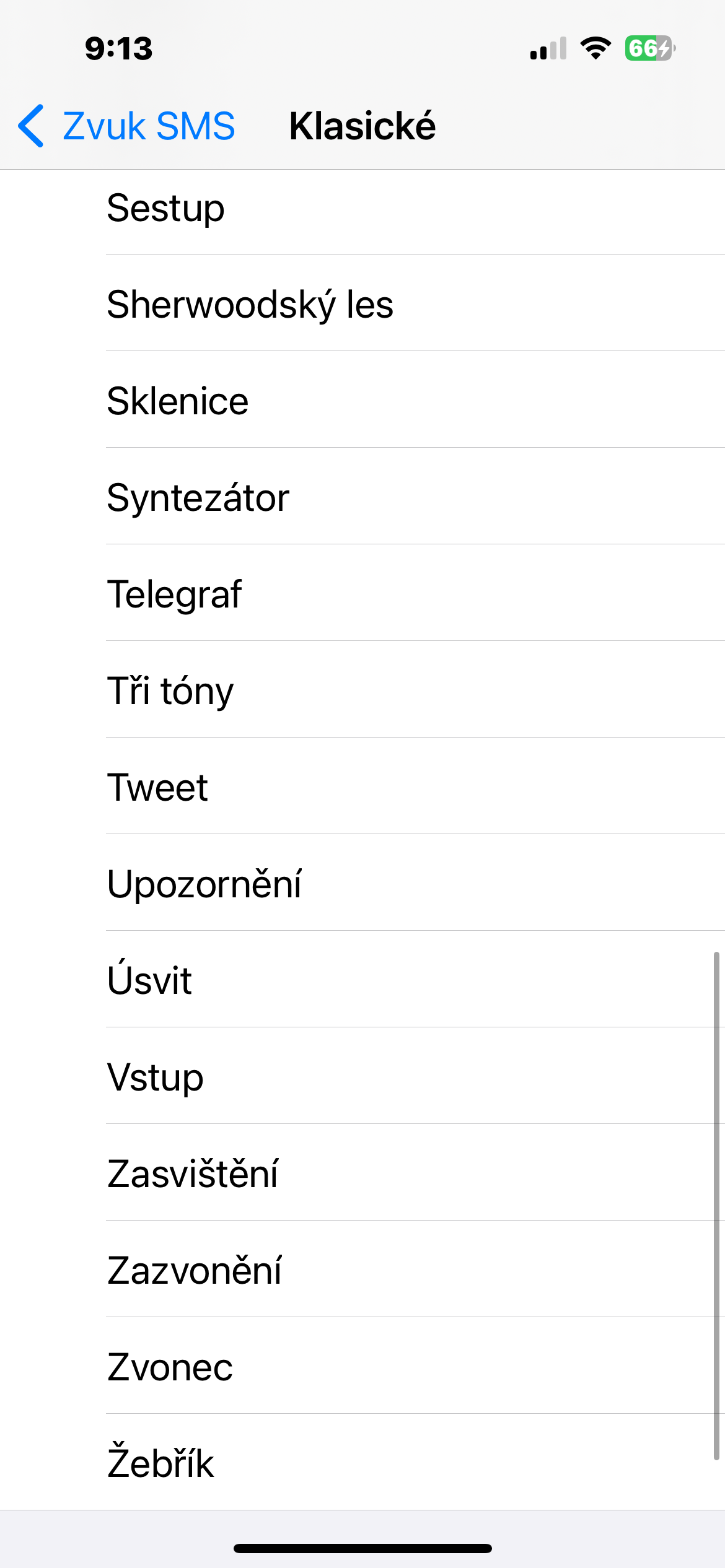Screen dimensions: 725x1568
Task: Tap the back chevron arrow
Action: (31, 126)
